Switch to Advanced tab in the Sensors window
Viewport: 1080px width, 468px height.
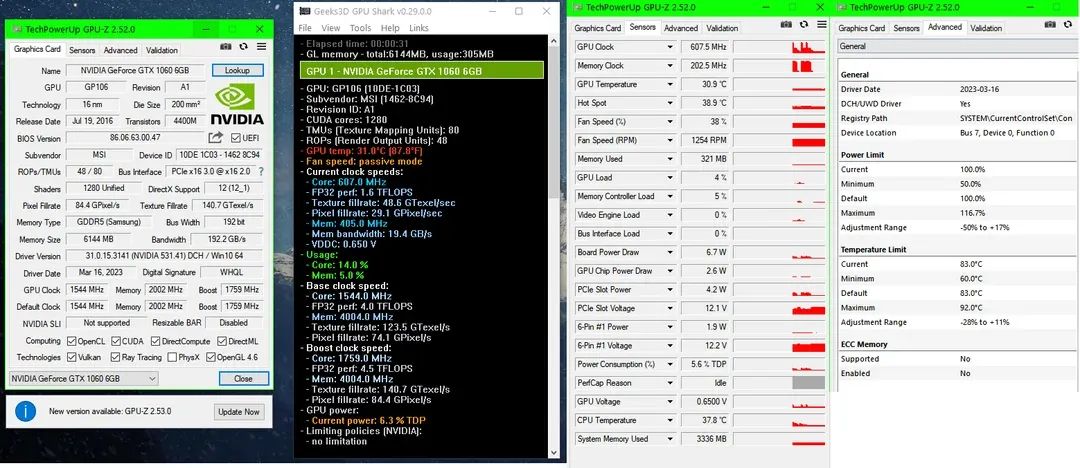tap(681, 28)
